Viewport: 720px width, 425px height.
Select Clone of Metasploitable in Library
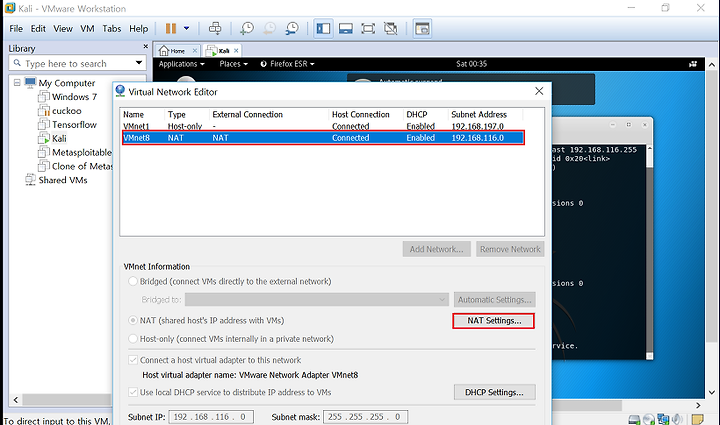point(81,166)
